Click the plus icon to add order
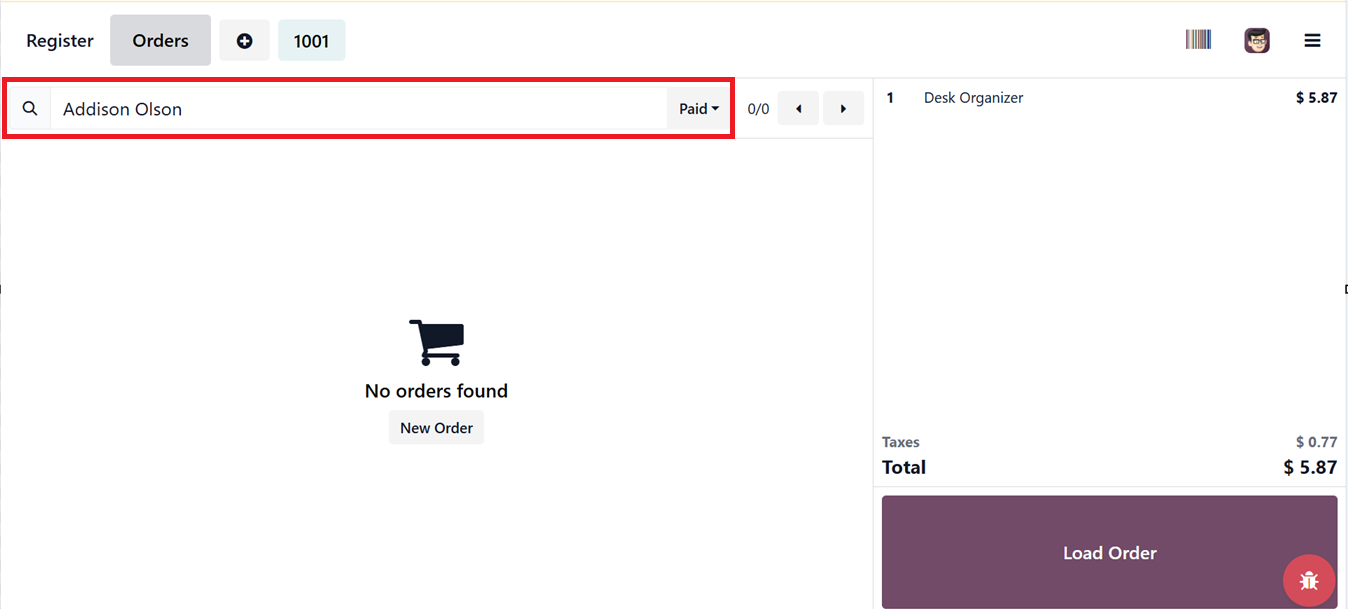This screenshot has height=609, width=1348. [x=244, y=41]
